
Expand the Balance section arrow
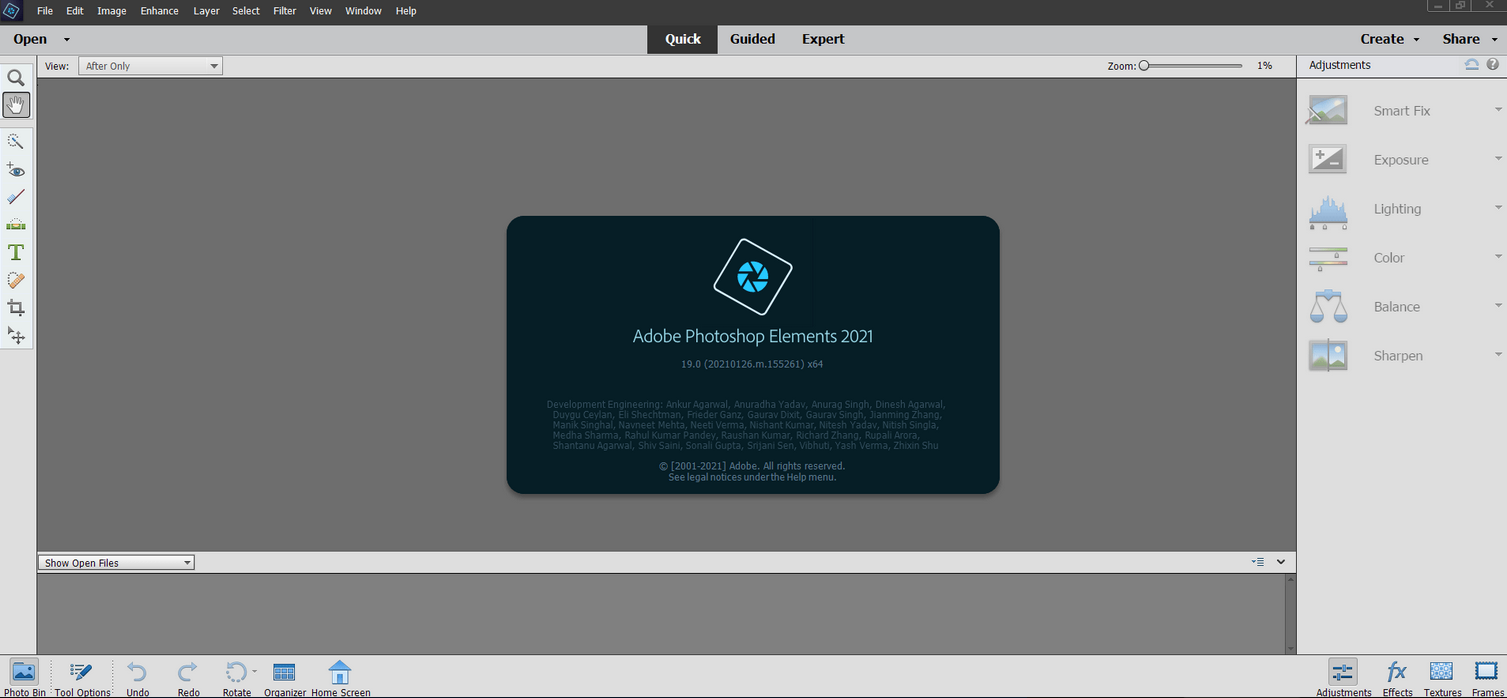click(x=1498, y=305)
